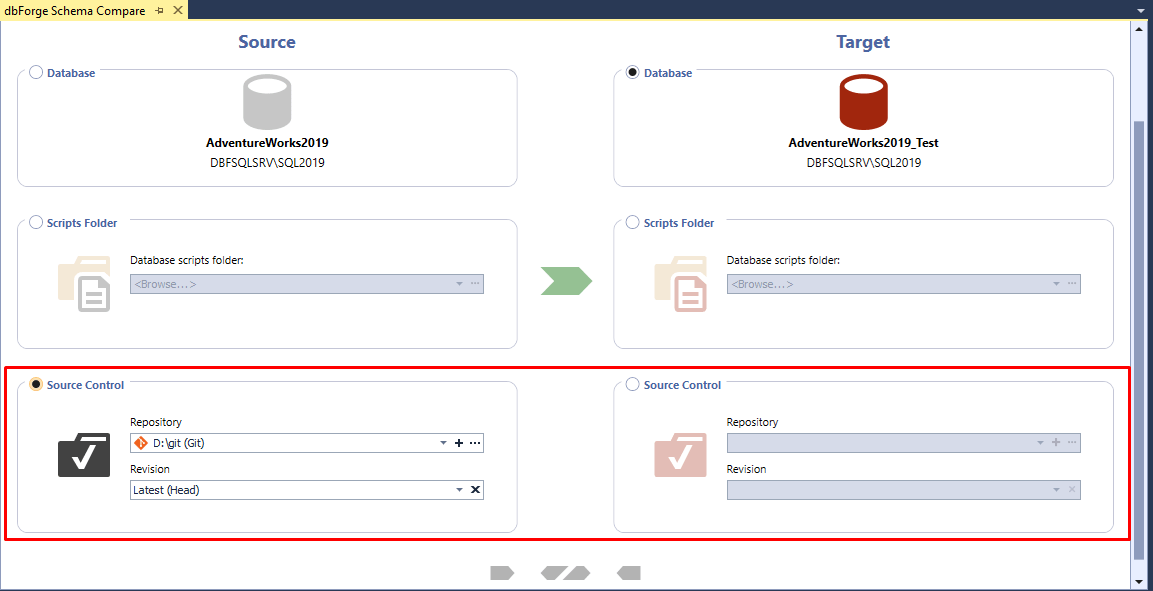Click the ellipsis button beside the Repository field

tap(475, 442)
